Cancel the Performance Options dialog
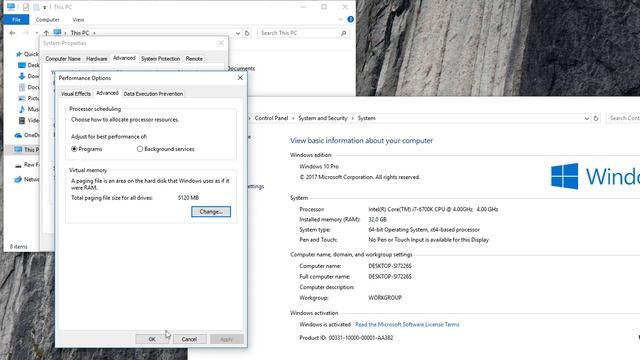The height and width of the screenshot is (360, 640). pos(189,339)
